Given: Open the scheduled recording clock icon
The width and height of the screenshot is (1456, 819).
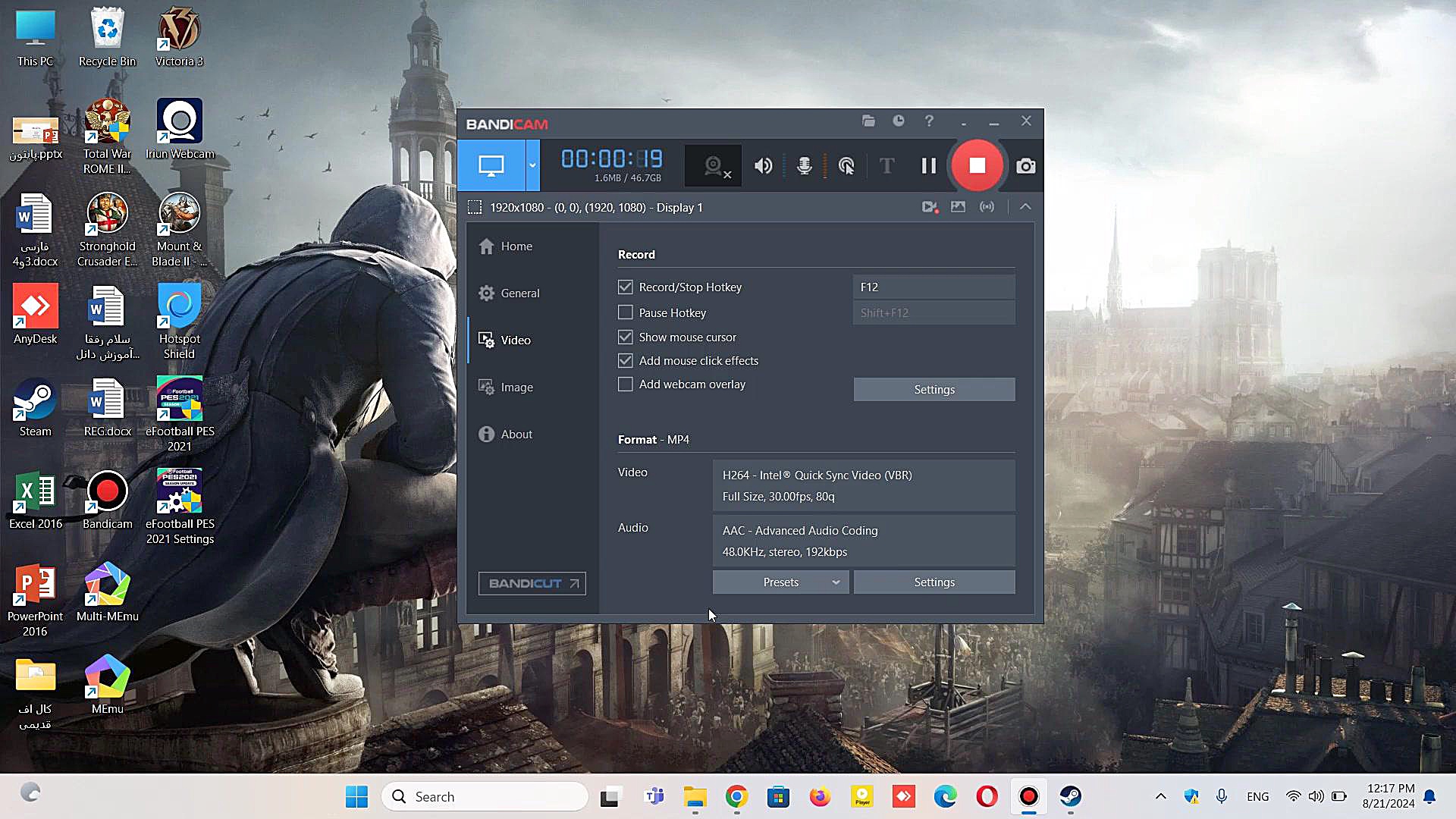Looking at the screenshot, I should 899,121.
